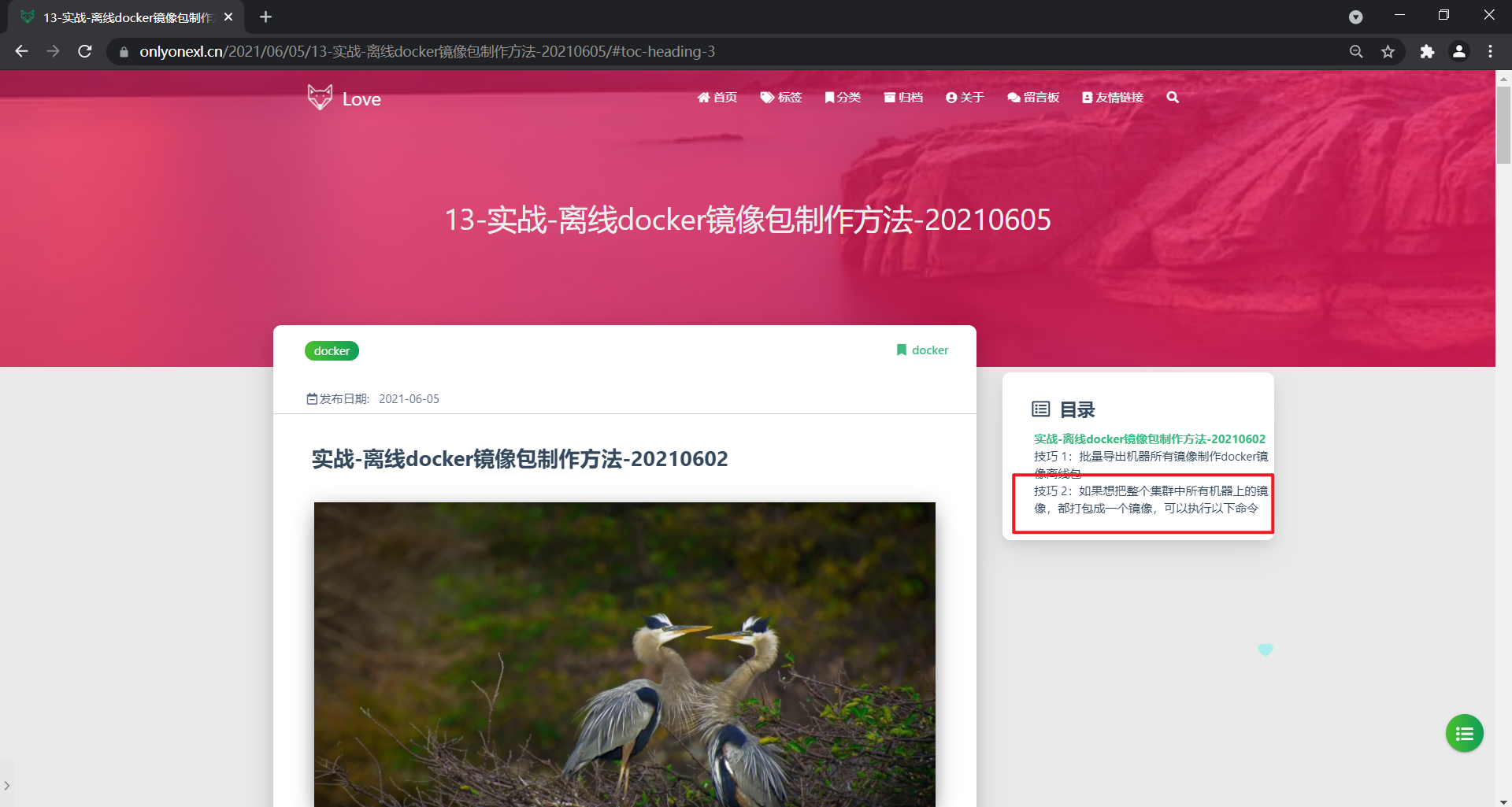The width and height of the screenshot is (1512, 807).
Task: Click the zoom magnifier in address bar
Action: click(x=1356, y=51)
